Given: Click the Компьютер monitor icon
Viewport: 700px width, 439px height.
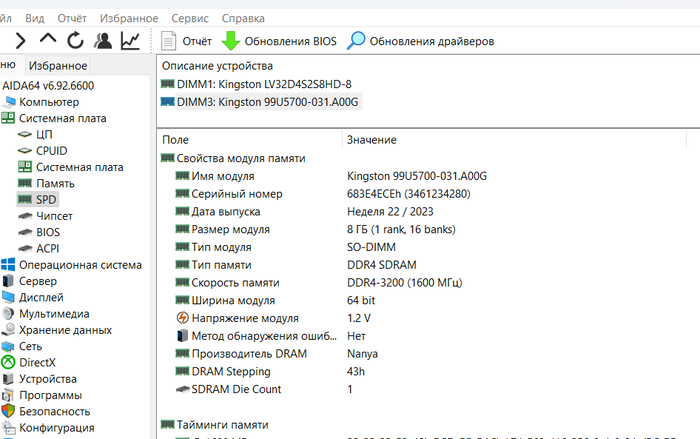Looking at the screenshot, I should click(x=8, y=102).
